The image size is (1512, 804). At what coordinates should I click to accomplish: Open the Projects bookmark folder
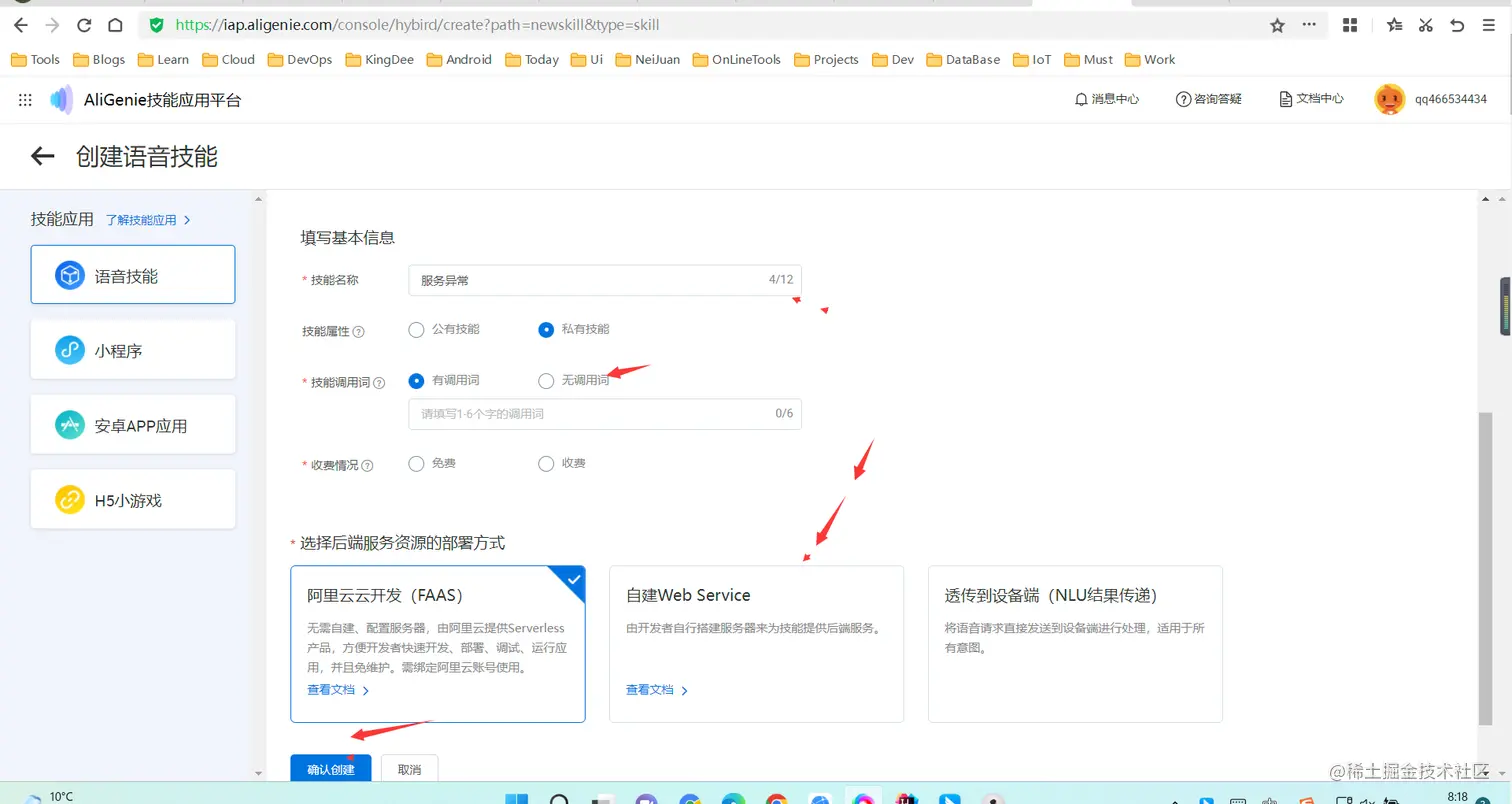826,60
